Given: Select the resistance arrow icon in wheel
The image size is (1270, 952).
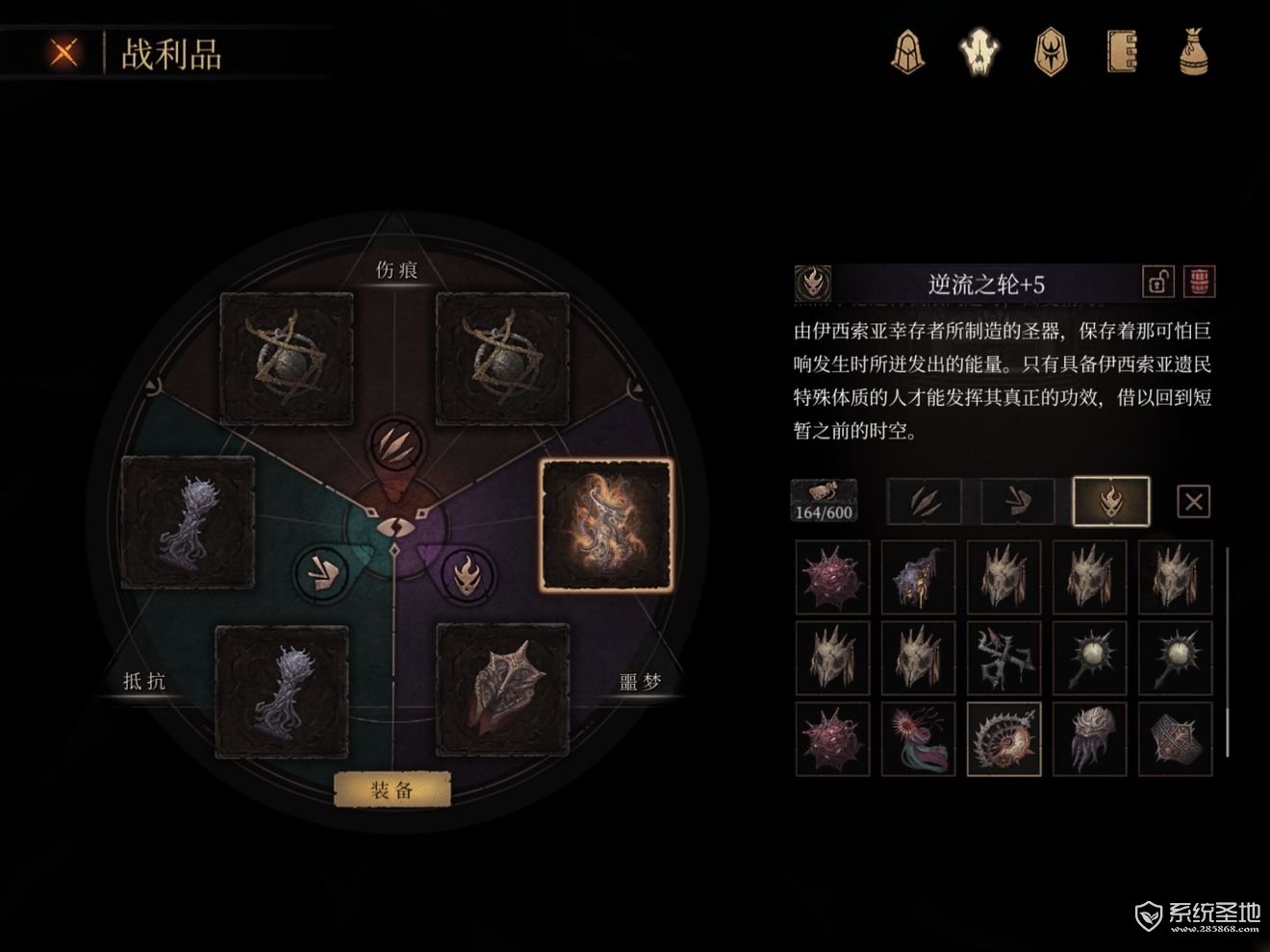Looking at the screenshot, I should click(x=321, y=573).
